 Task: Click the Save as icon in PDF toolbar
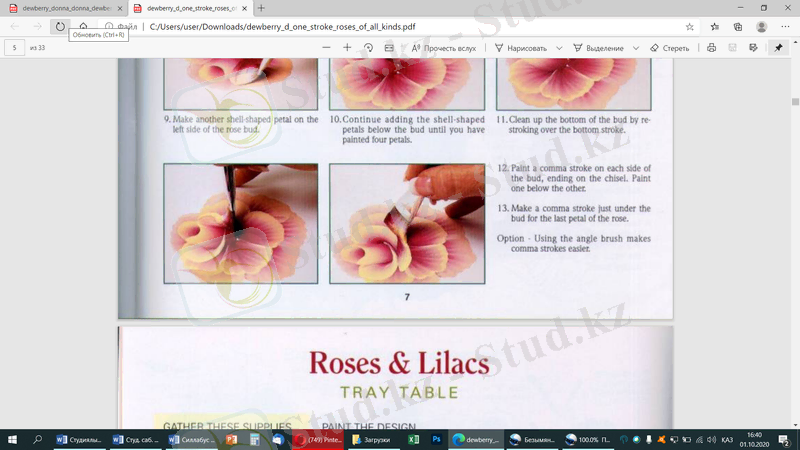tap(753, 47)
